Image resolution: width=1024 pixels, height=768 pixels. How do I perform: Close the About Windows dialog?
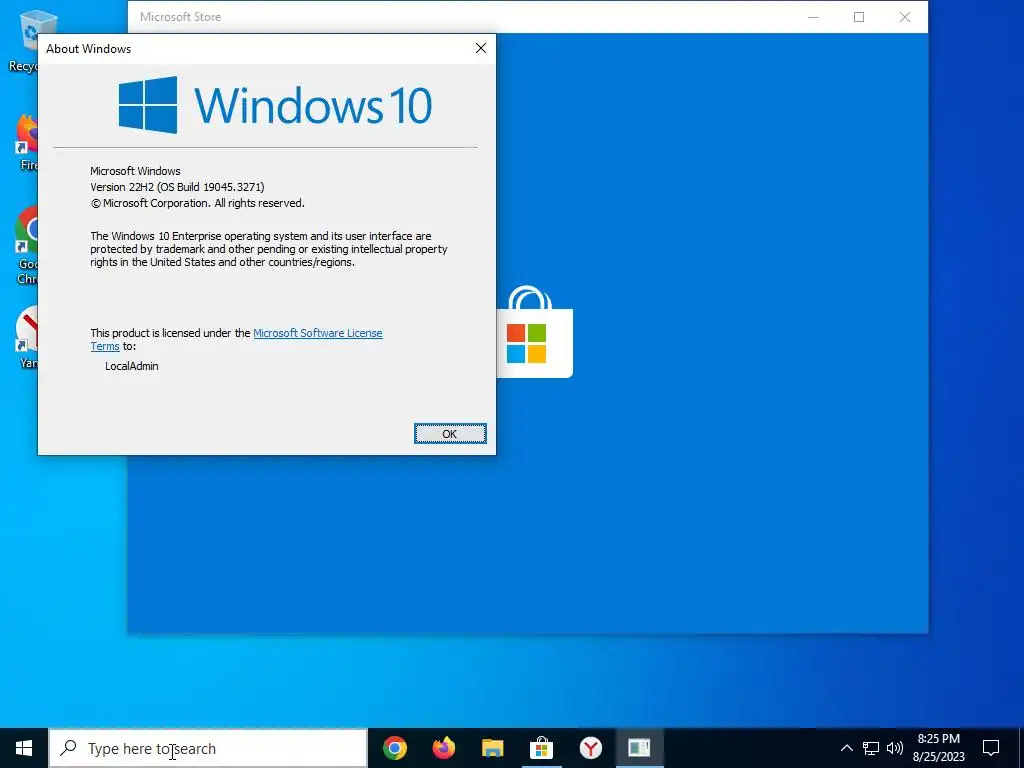coord(481,48)
